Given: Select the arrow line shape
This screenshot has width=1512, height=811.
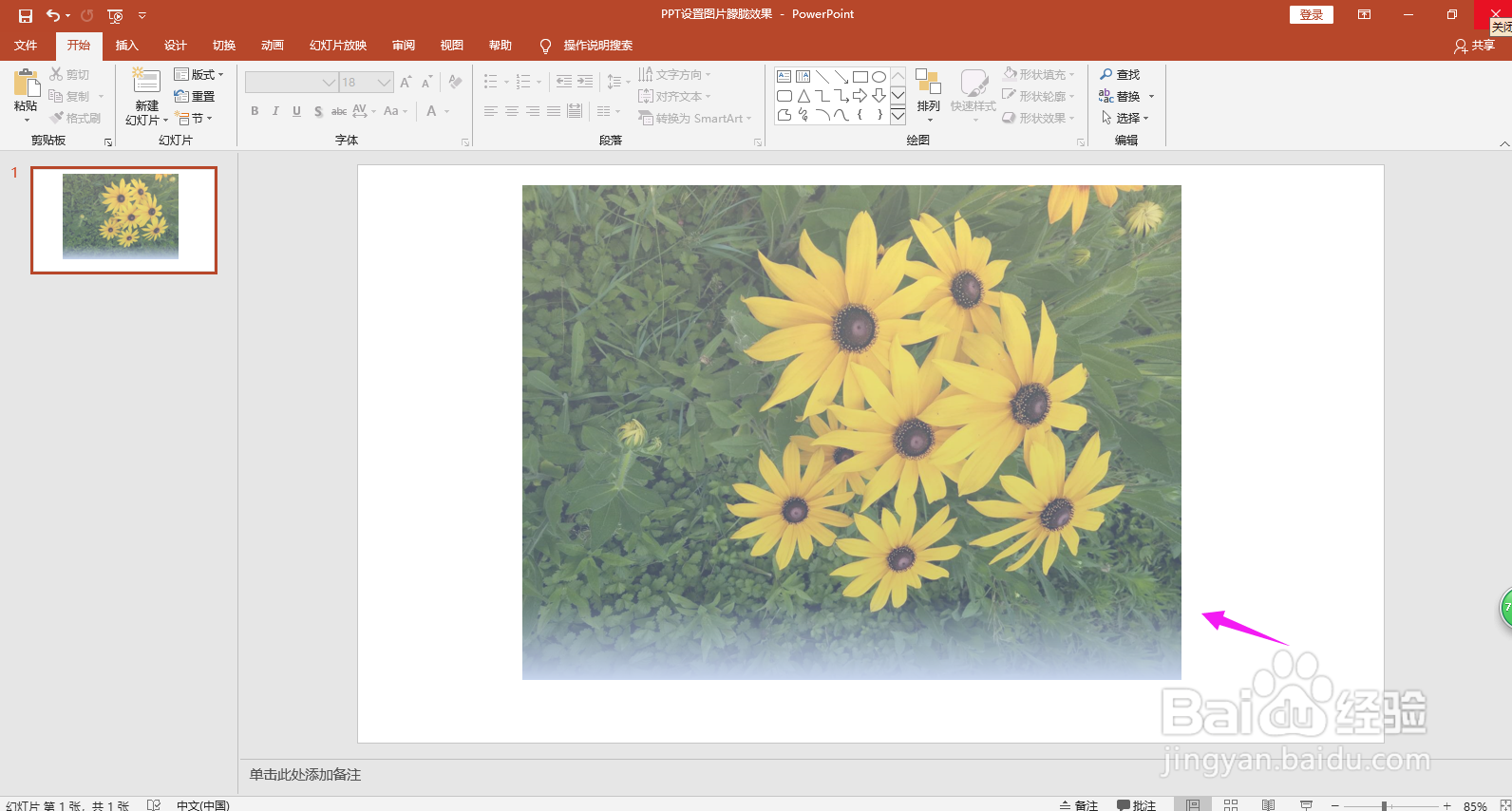Looking at the screenshot, I should [841, 77].
